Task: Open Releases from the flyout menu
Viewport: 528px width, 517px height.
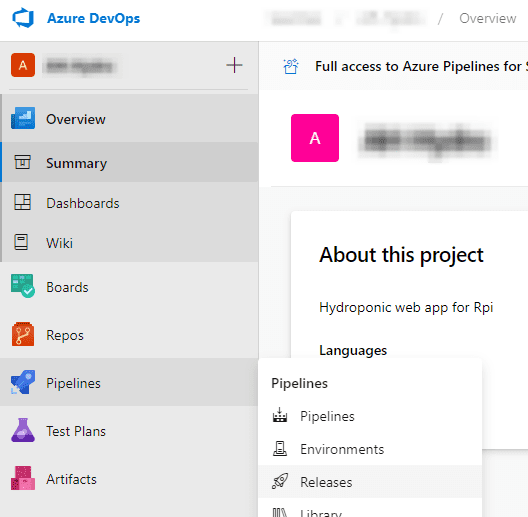Action: pyautogui.click(x=370, y=482)
